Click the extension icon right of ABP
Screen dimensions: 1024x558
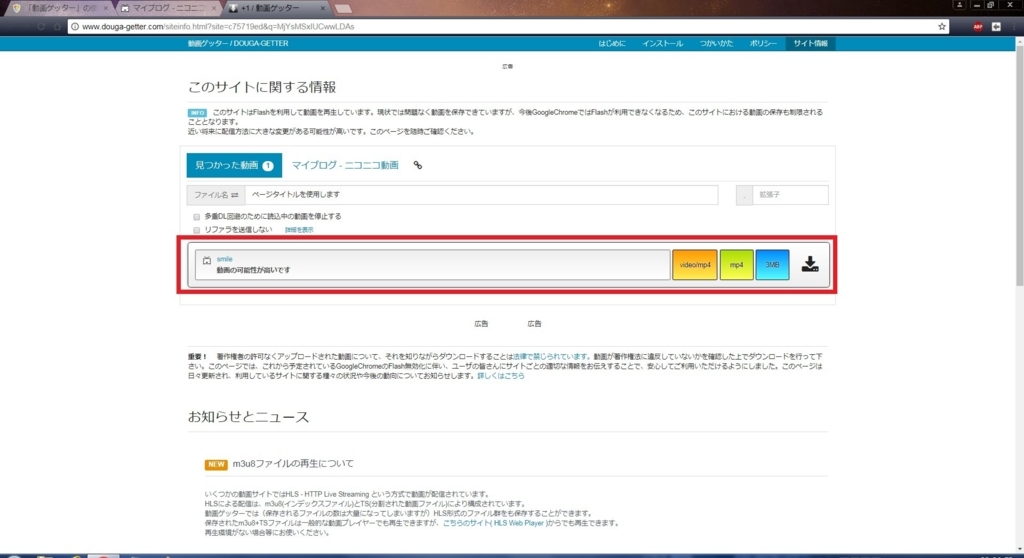click(996, 27)
